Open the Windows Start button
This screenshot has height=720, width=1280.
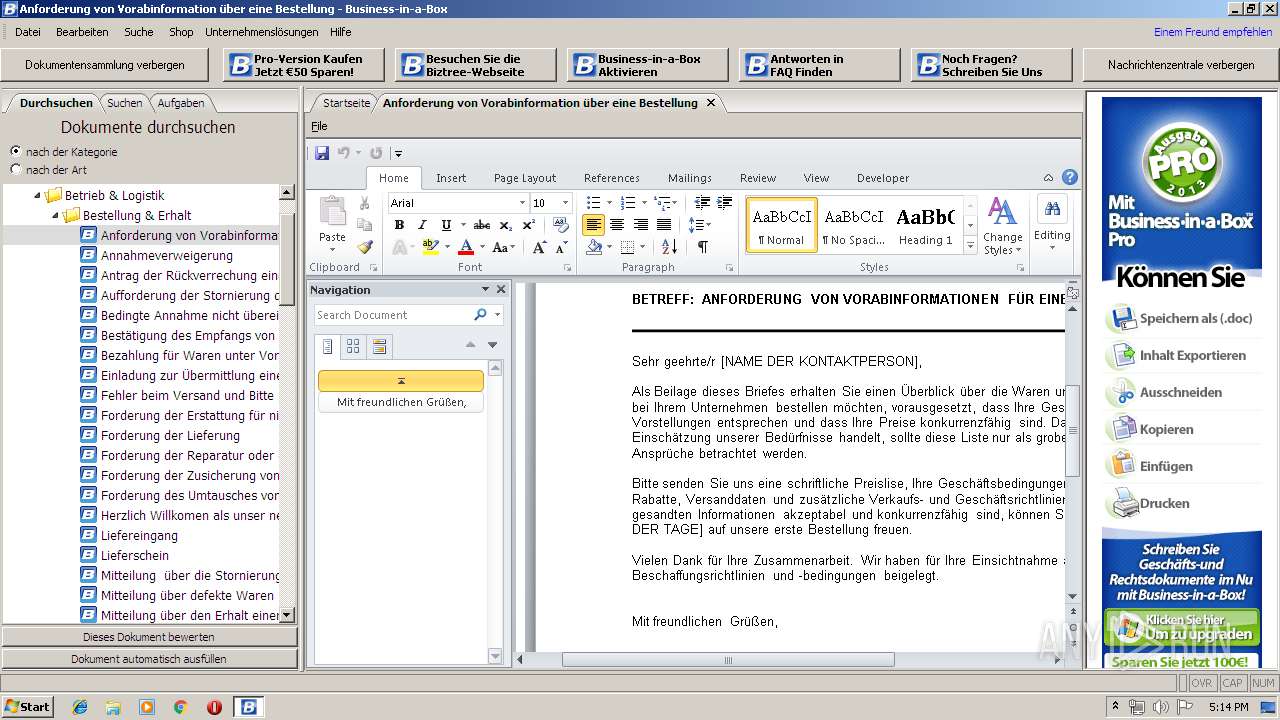click(27, 707)
